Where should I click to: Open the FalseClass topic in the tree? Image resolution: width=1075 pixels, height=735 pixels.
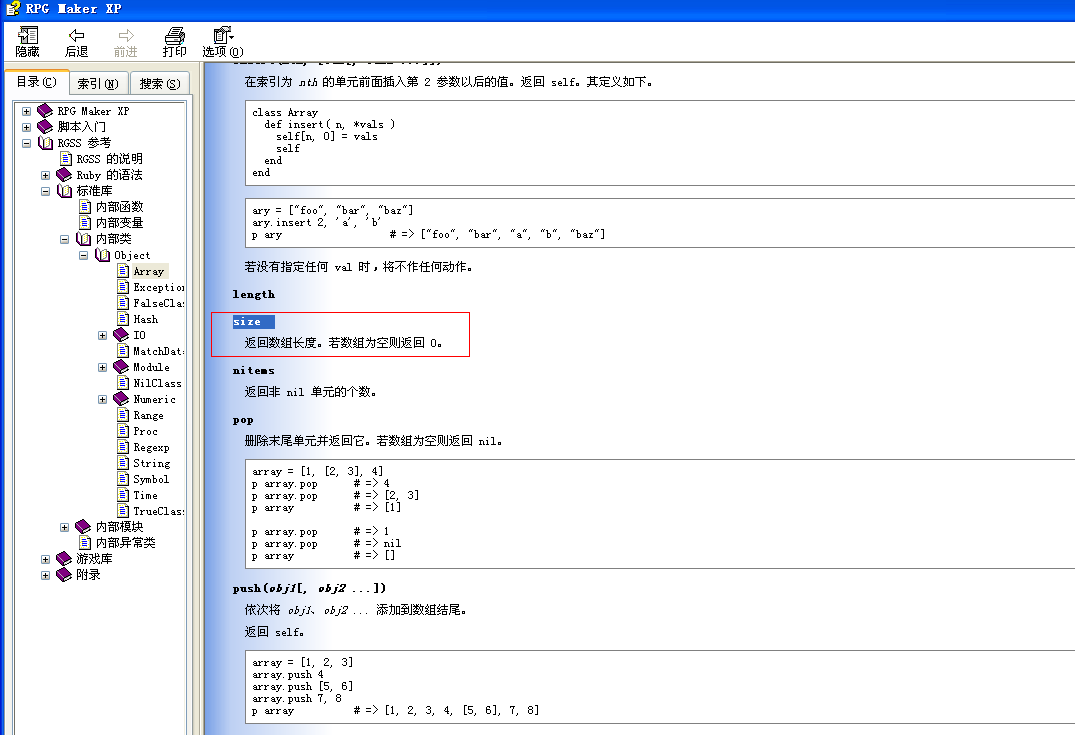pyautogui.click(x=158, y=303)
